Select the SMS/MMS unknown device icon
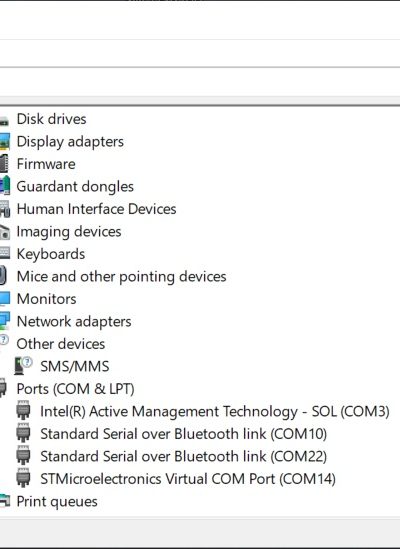Image resolution: width=400 pixels, height=549 pixels. 23,366
